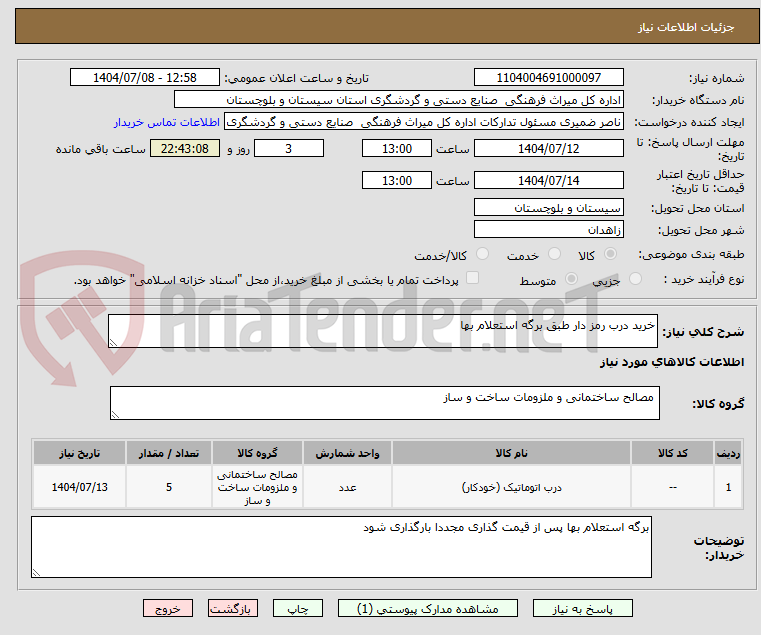The width and height of the screenshot is (761, 635).
Task: Click the چاپ print button
Action: pos(298,608)
